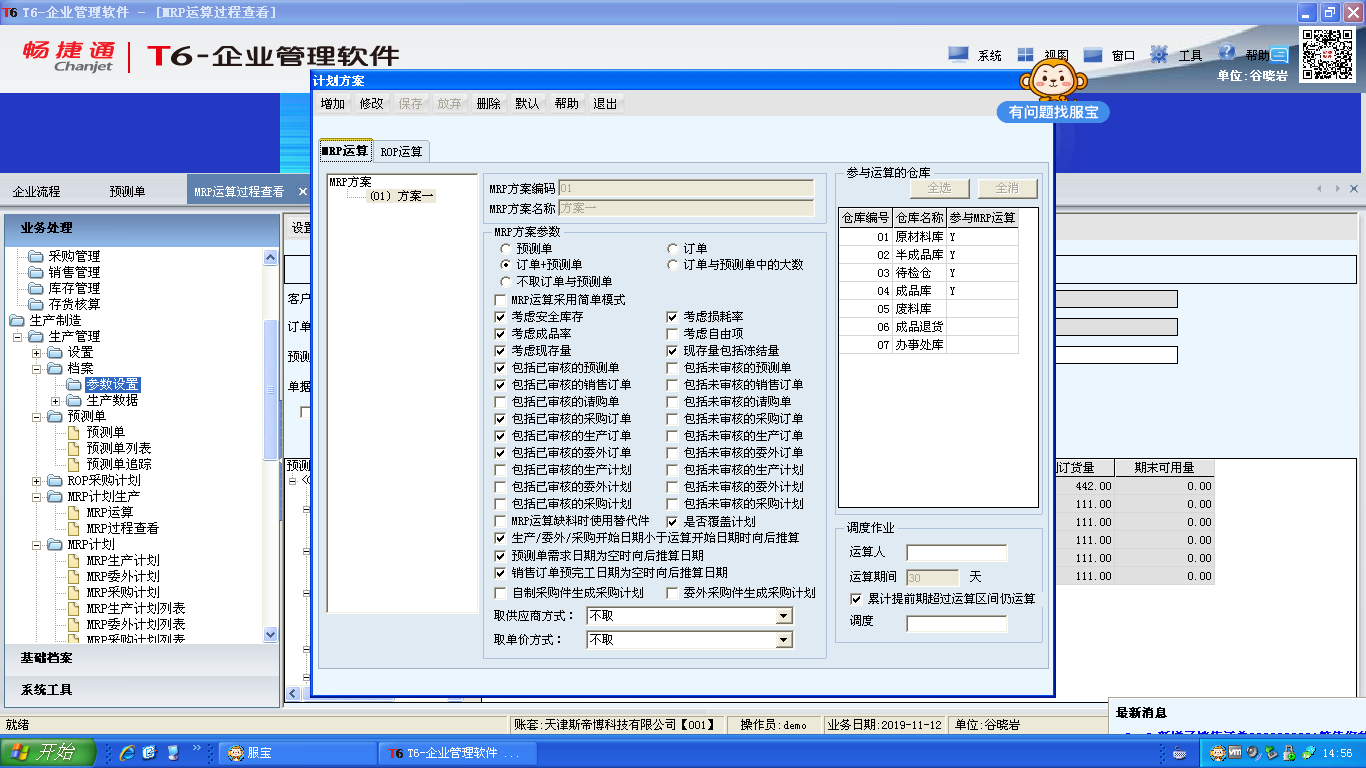
Task: Click the 窗口 window icon
Action: click(x=1093, y=55)
